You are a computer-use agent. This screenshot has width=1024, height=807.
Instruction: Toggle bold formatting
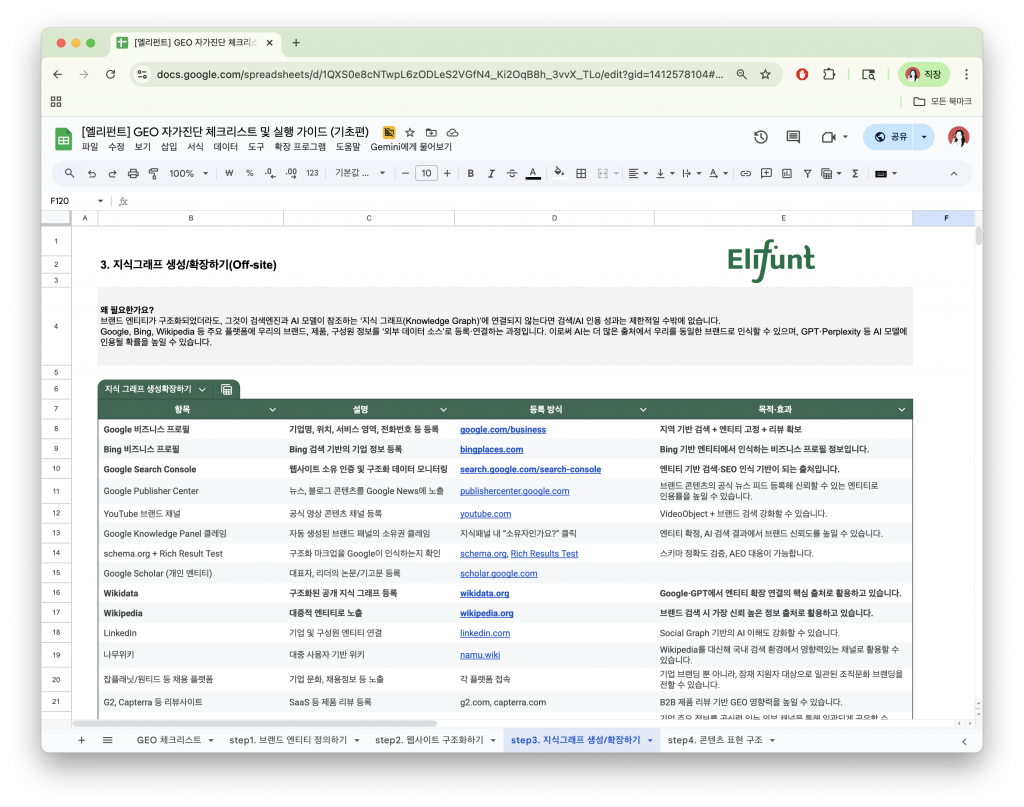[470, 174]
